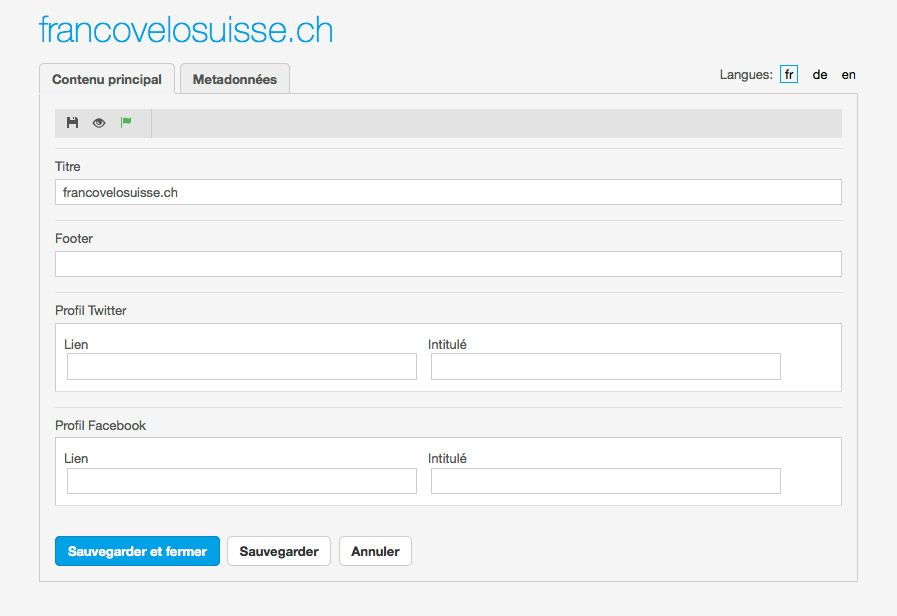Viewport: 897px width, 616px height.
Task: Click the francovelosuisse.ch page heading
Action: pyautogui.click(x=186, y=30)
